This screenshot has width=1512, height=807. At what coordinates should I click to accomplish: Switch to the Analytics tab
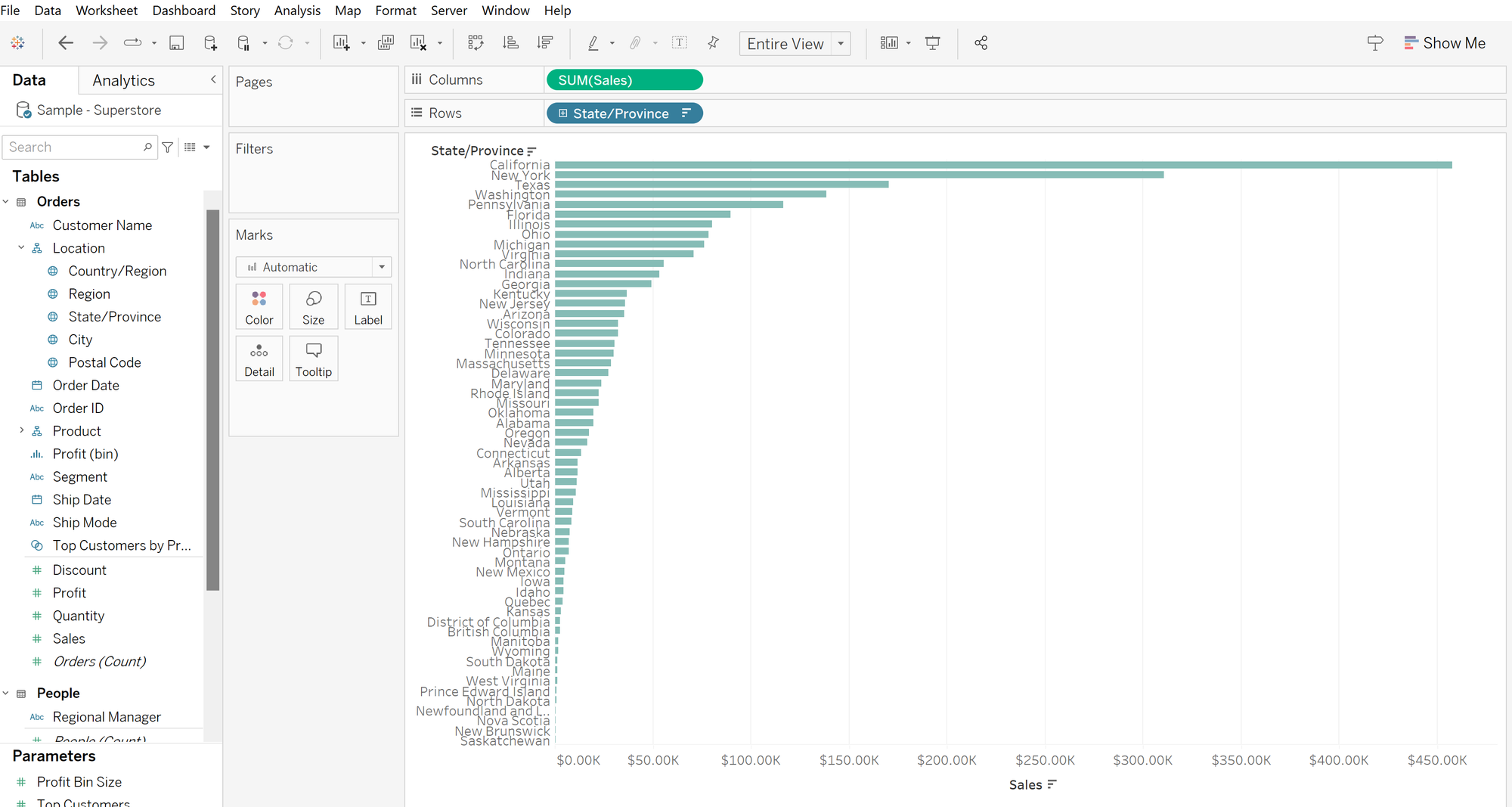[123, 80]
